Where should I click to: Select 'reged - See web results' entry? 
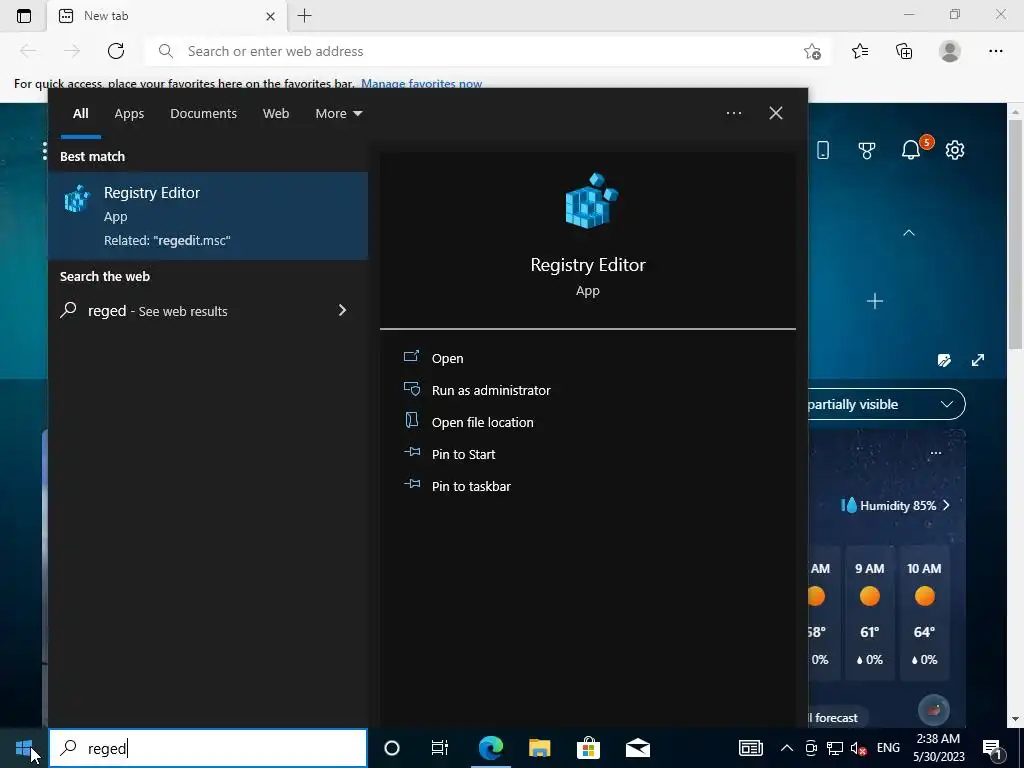click(x=208, y=311)
